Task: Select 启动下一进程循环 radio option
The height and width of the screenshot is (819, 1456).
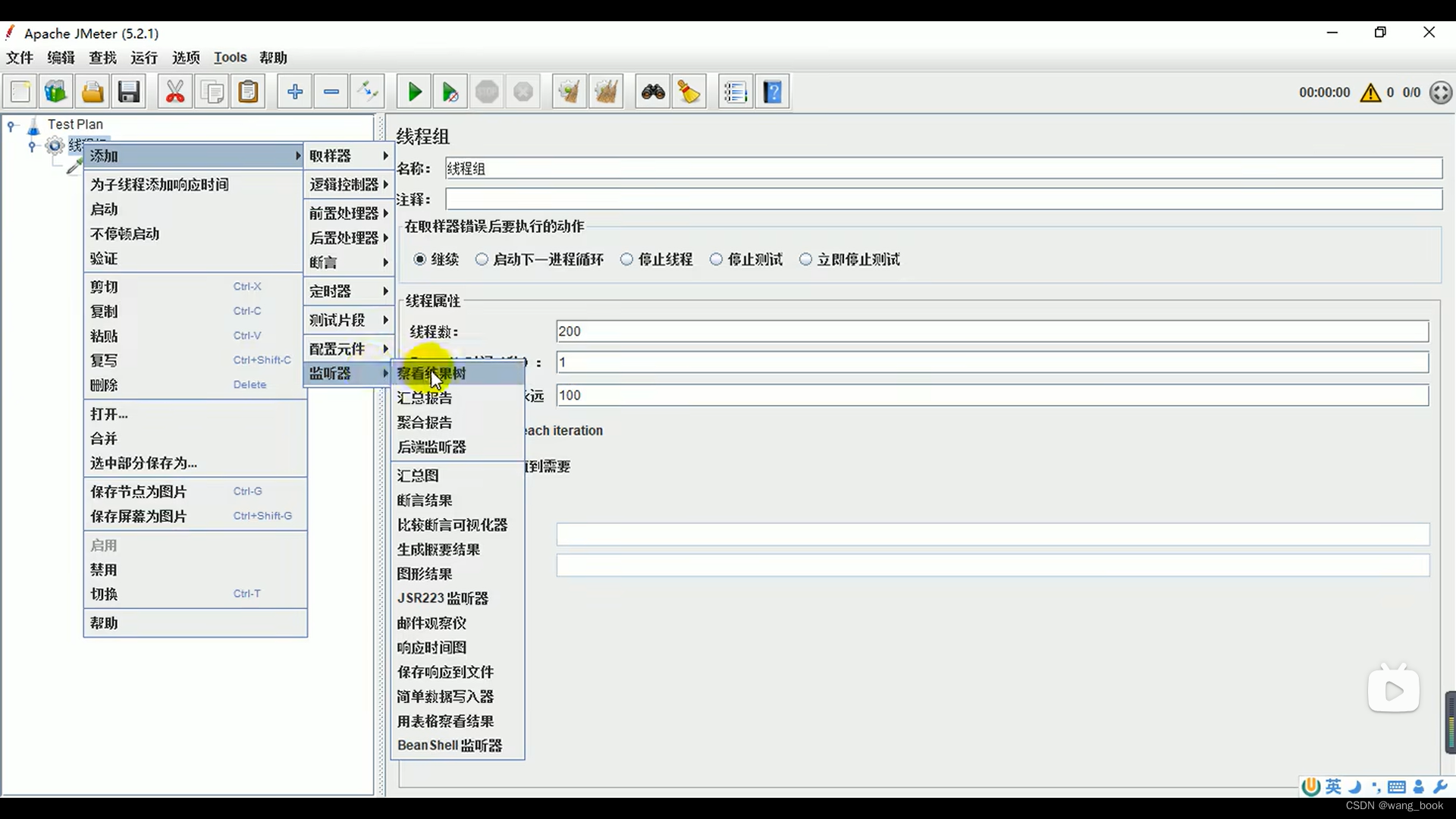Action: click(x=482, y=259)
